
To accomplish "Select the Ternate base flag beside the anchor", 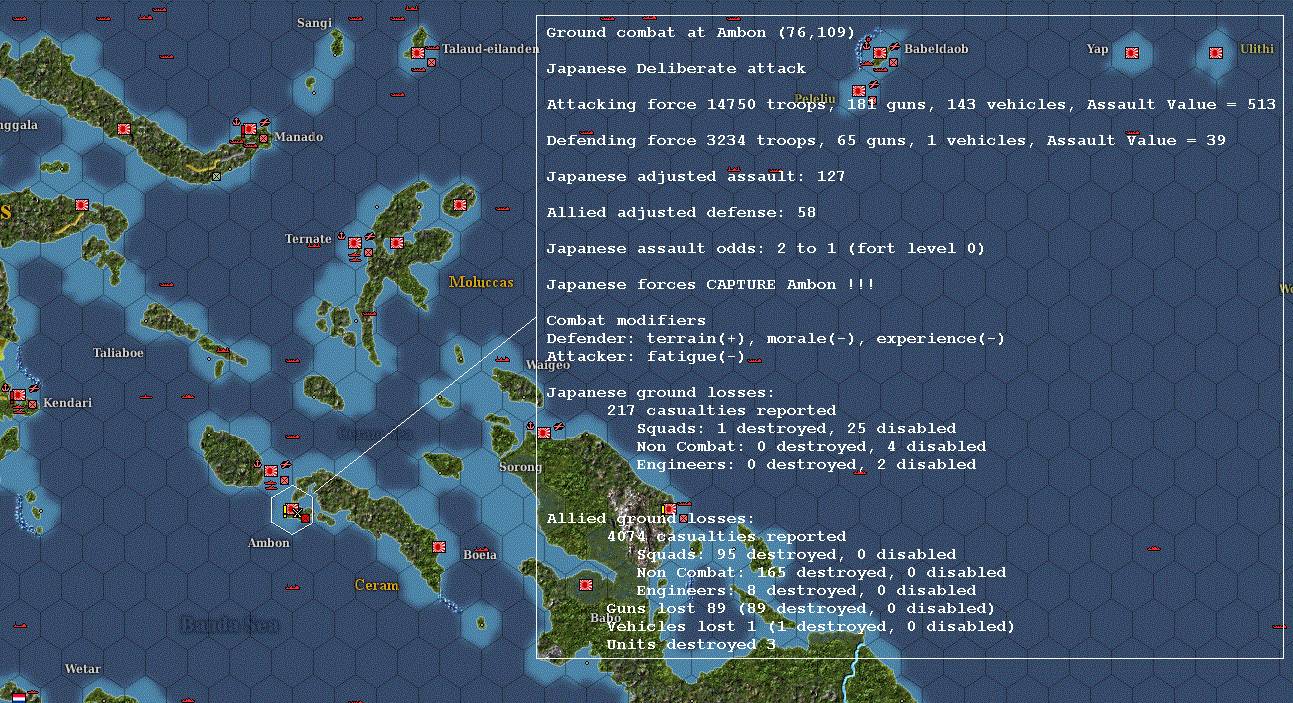I will (x=355, y=243).
